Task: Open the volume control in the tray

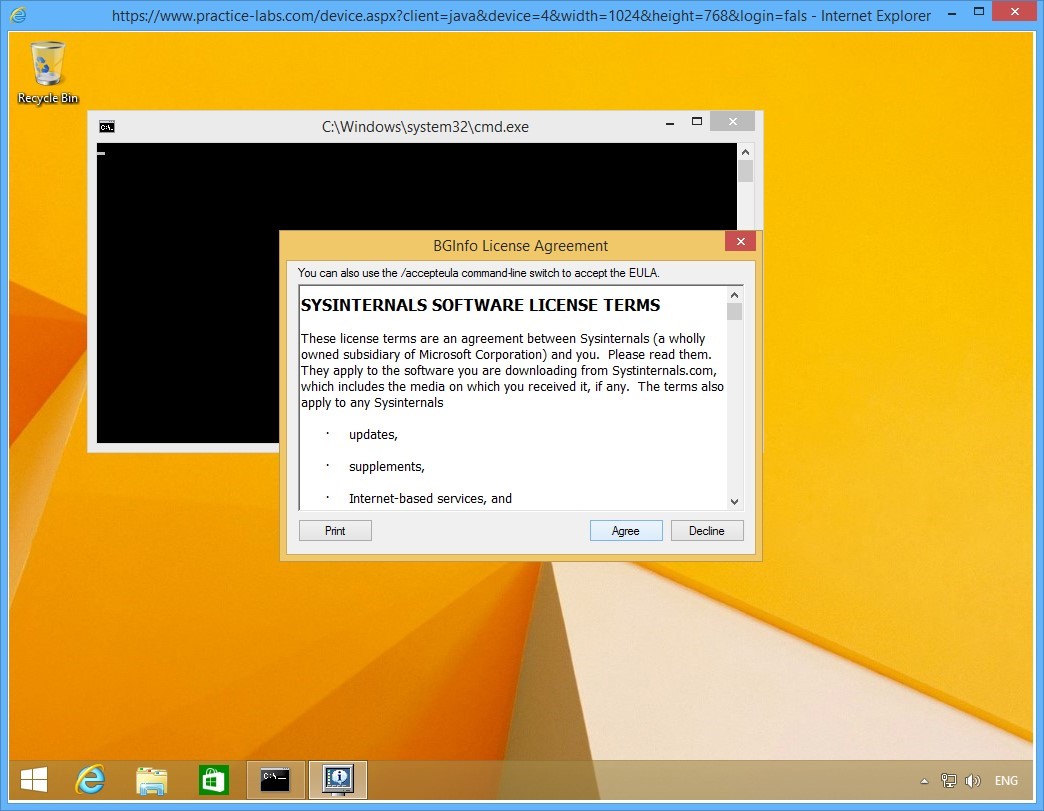Action: pos(972,781)
